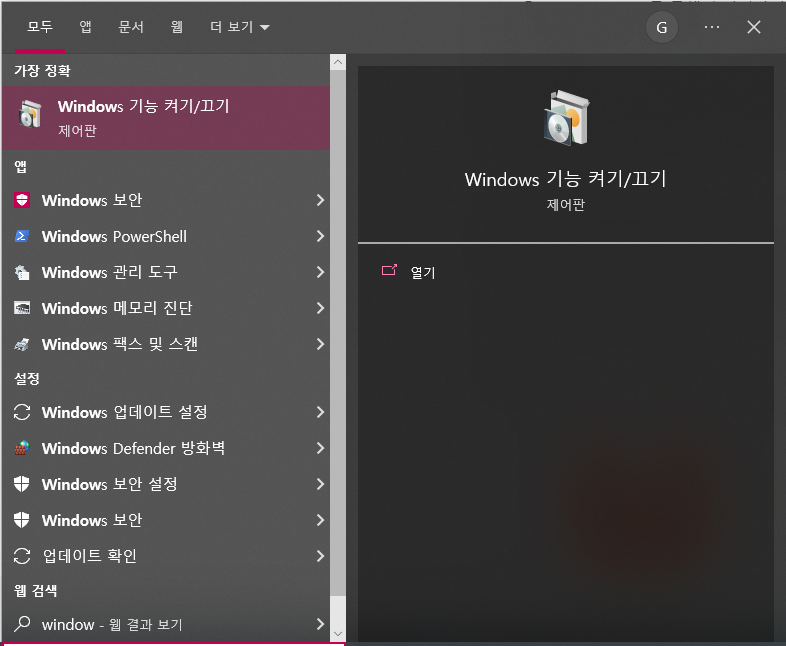Viewport: 786px width, 646px height.
Task: Select Windows 업데이트 설정 text
Action: 125,412
